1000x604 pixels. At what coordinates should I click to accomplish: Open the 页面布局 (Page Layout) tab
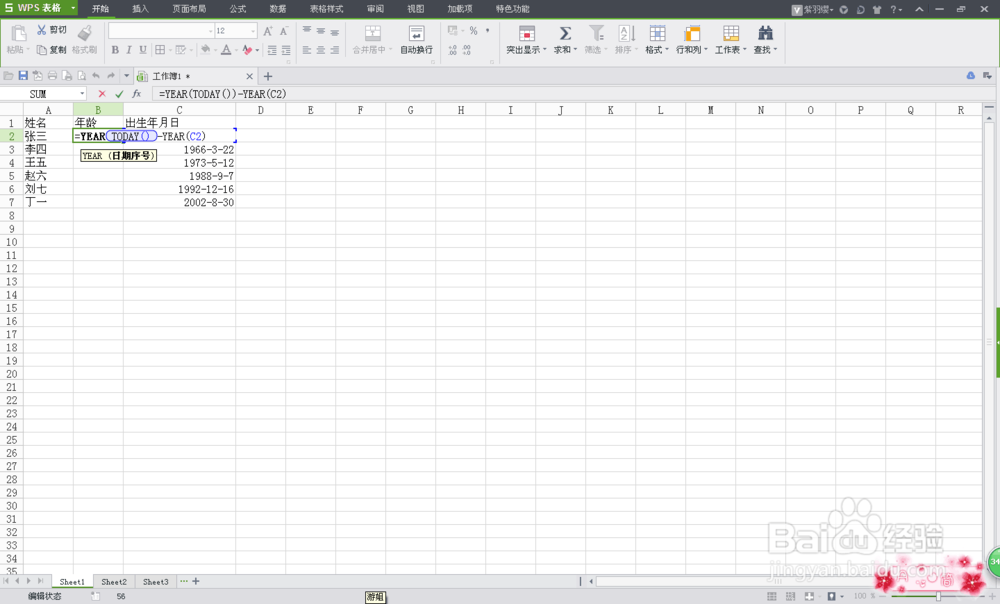point(189,9)
